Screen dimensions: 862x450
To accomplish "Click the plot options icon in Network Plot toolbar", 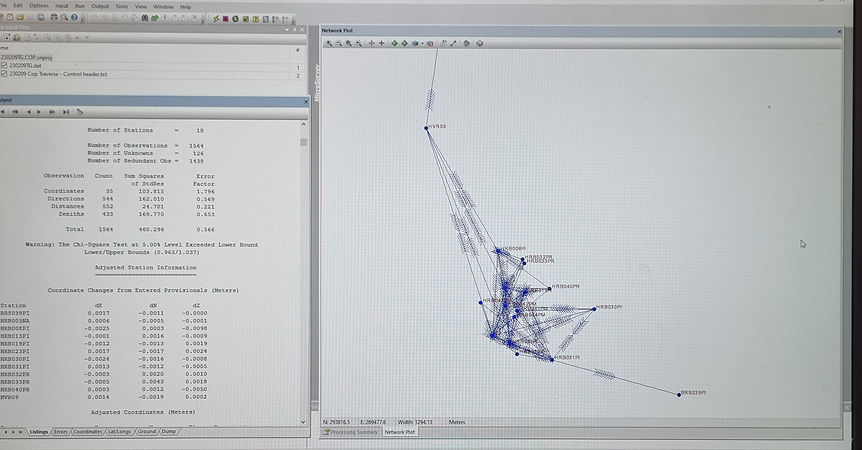I will point(467,43).
